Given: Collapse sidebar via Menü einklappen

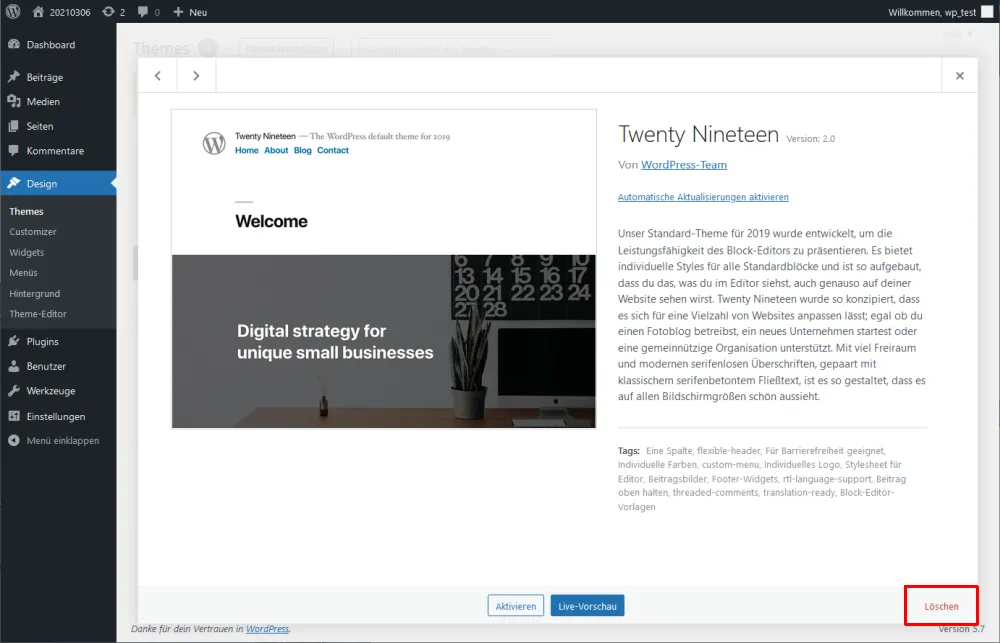Looking at the screenshot, I should click(x=58, y=441).
